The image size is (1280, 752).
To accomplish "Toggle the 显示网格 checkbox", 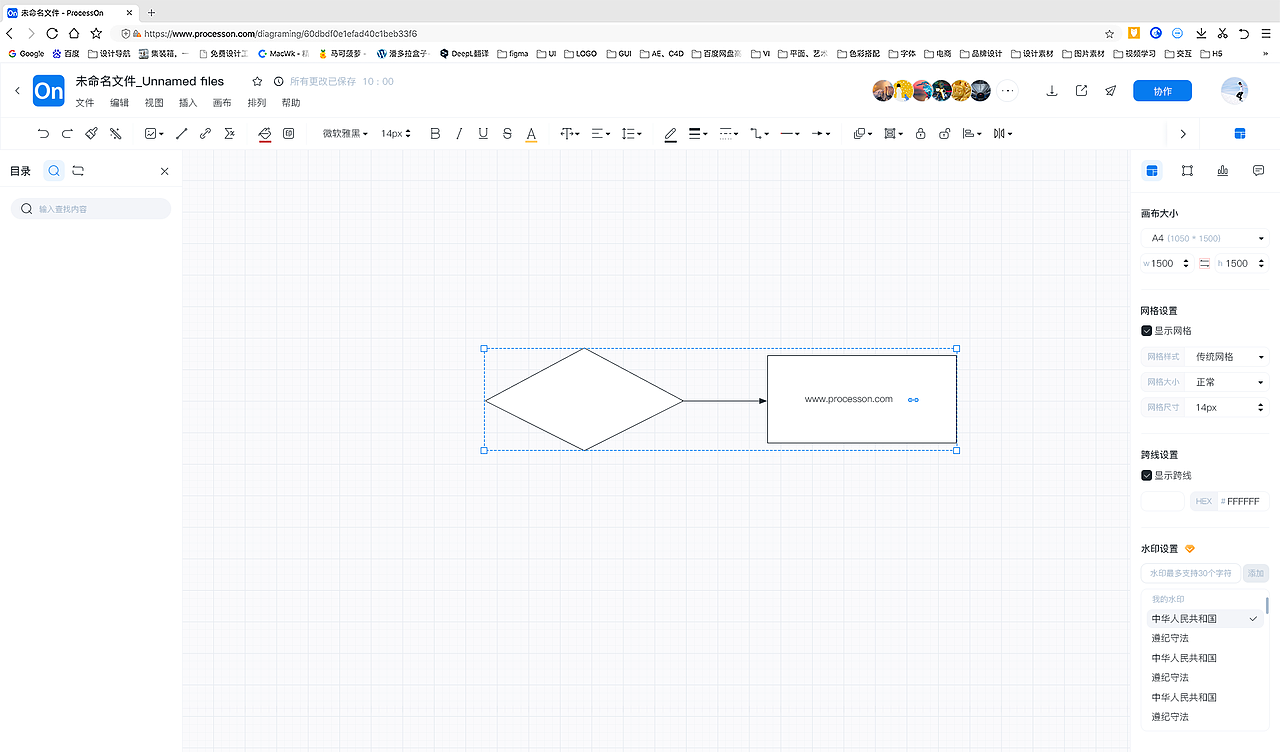I will pos(1147,331).
